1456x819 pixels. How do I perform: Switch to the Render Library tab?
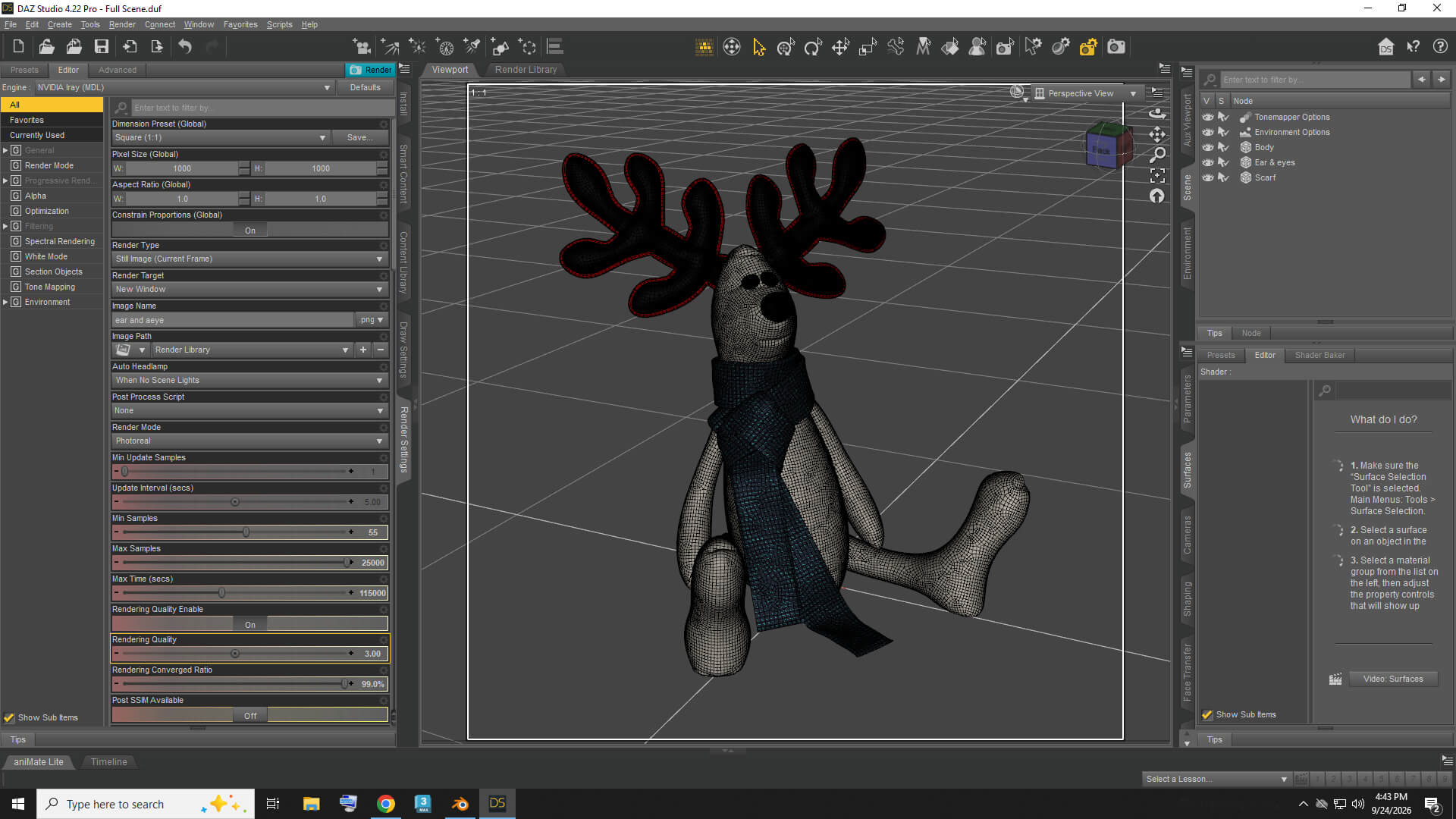tap(526, 69)
